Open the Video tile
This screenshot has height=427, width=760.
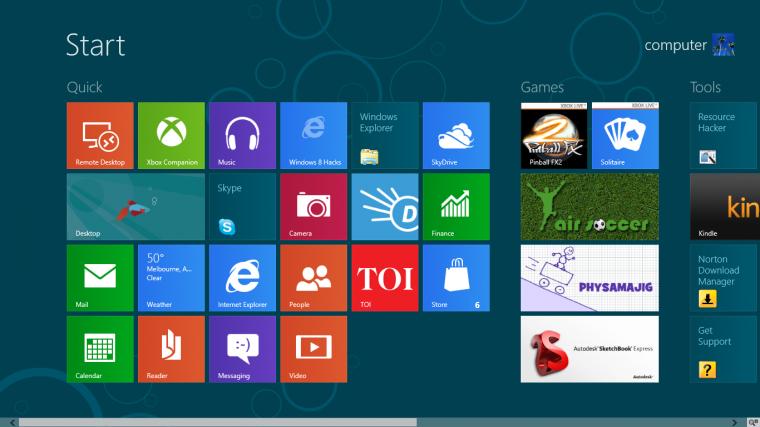(314, 349)
